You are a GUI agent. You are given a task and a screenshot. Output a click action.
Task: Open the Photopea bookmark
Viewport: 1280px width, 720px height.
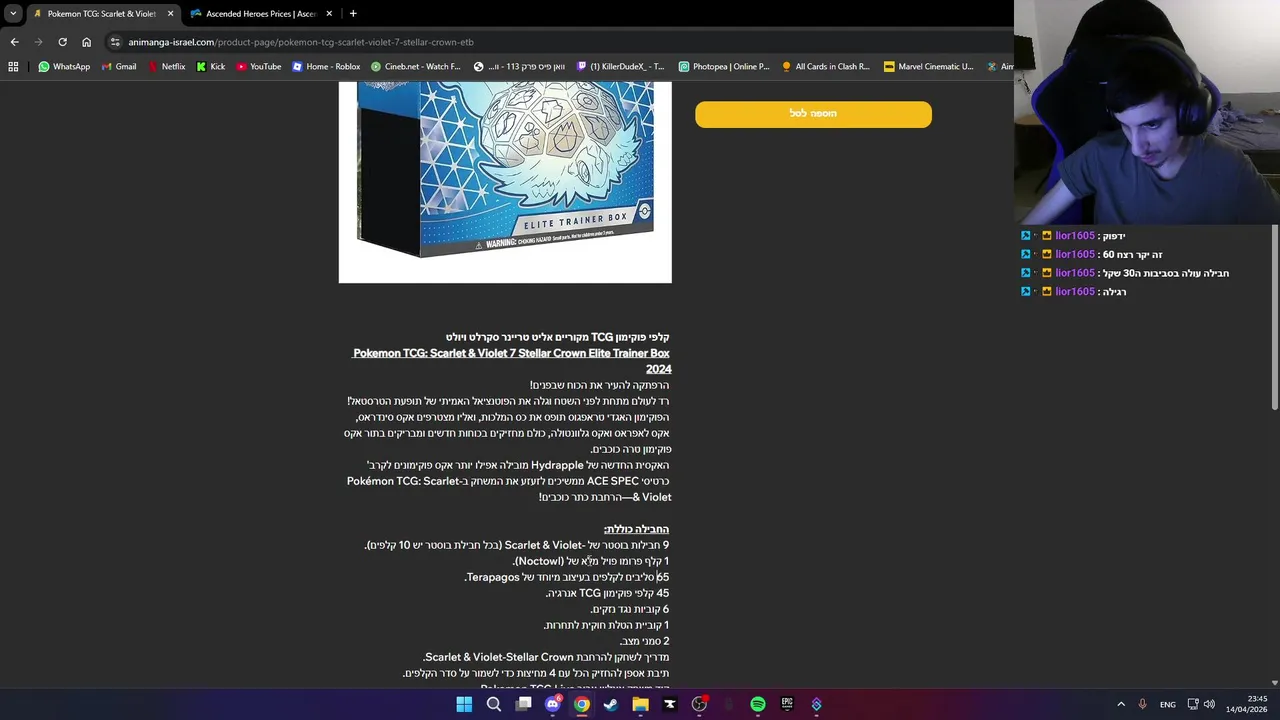tap(724, 67)
